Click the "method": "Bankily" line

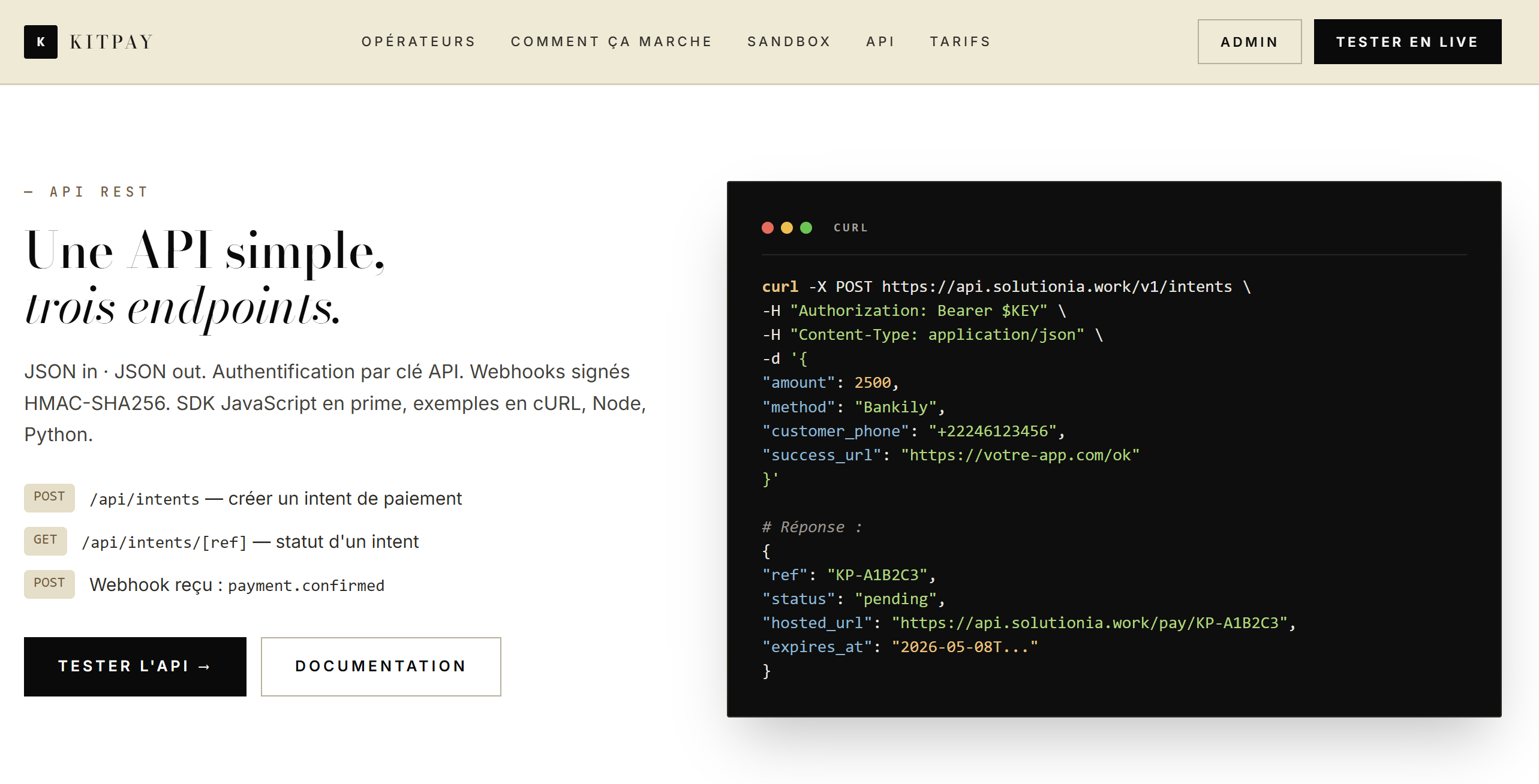pyautogui.click(x=853, y=407)
